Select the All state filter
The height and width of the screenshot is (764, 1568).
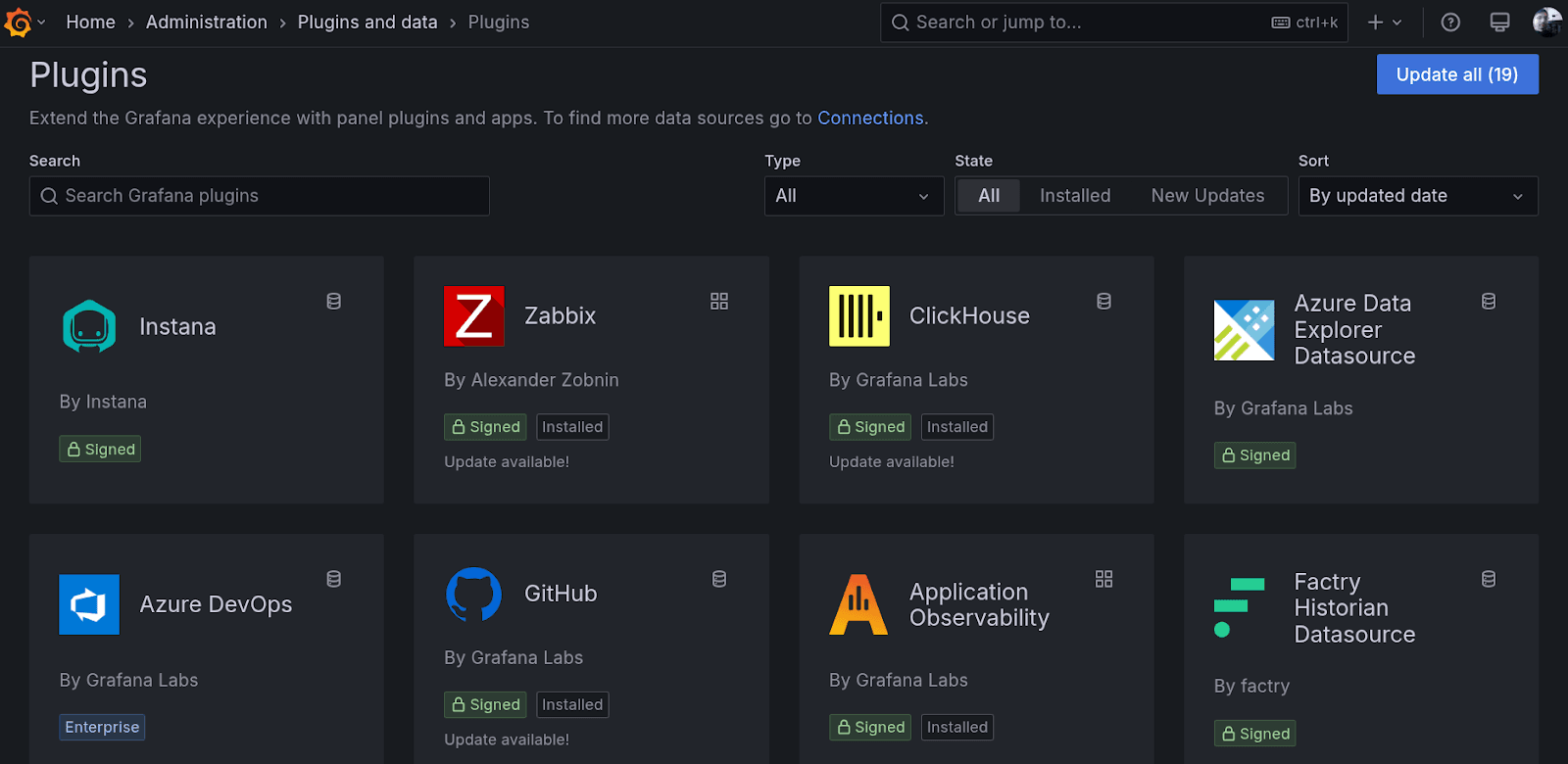989,196
